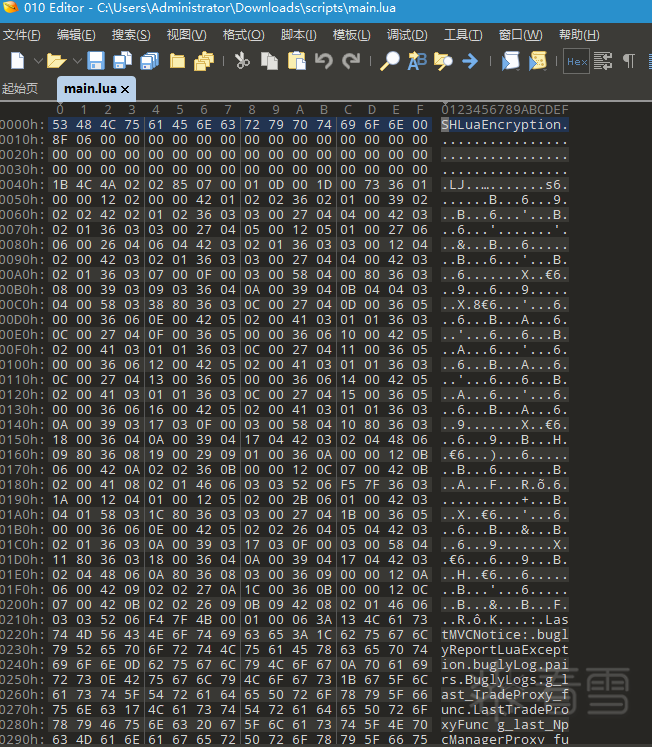
Task: Click the Close file folder icon
Action: pyautogui.click(x=177, y=61)
